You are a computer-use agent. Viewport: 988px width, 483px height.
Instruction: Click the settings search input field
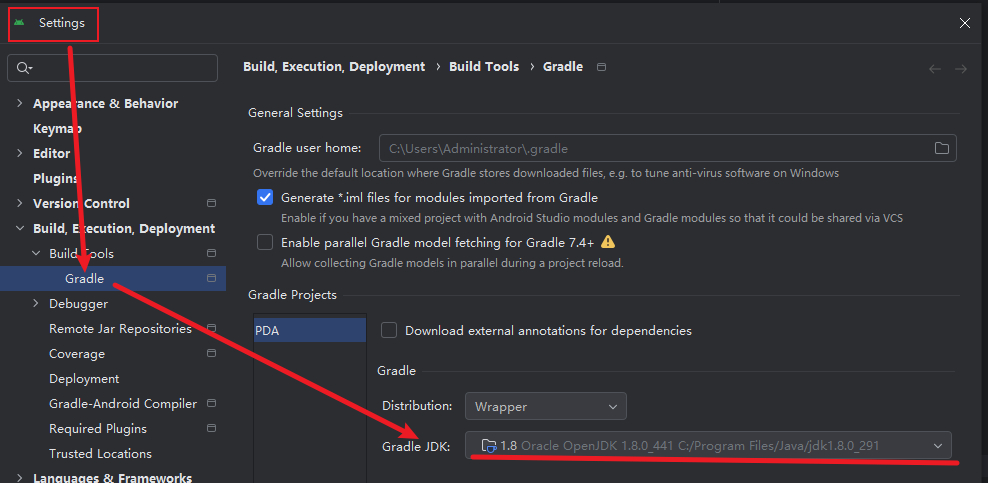112,68
